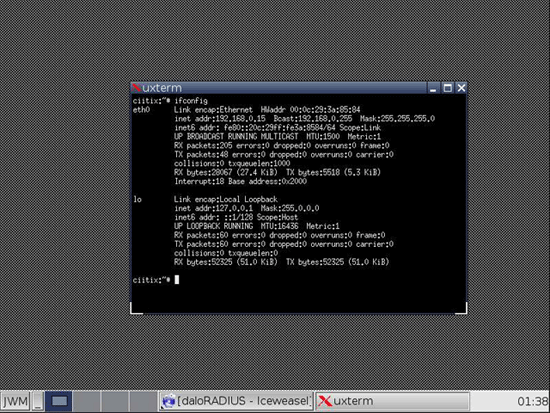Viewport: 550px width, 413px height.
Task: Close the uxterm window
Action: 461,88
